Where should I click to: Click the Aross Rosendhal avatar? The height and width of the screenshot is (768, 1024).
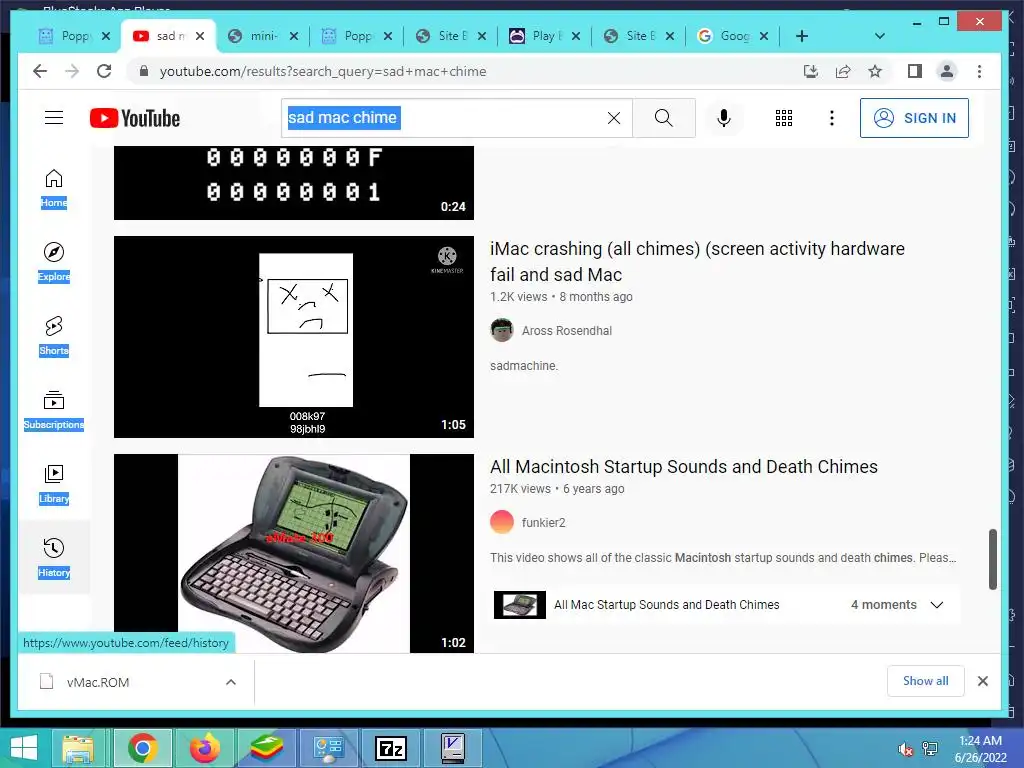tap(502, 330)
